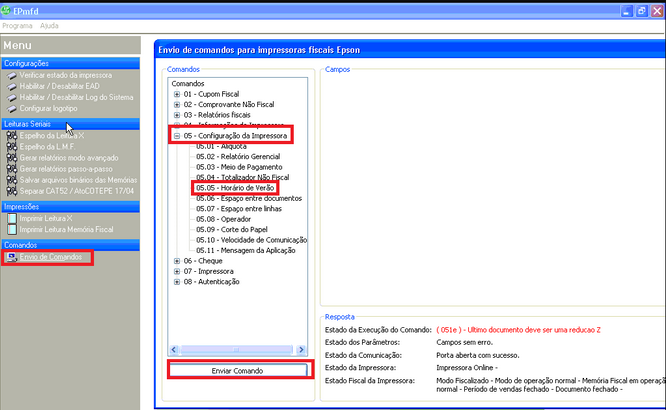Screen dimensions: 666x410
Task: Click the Espelho da L.M.F. icon
Action: click(x=11, y=147)
